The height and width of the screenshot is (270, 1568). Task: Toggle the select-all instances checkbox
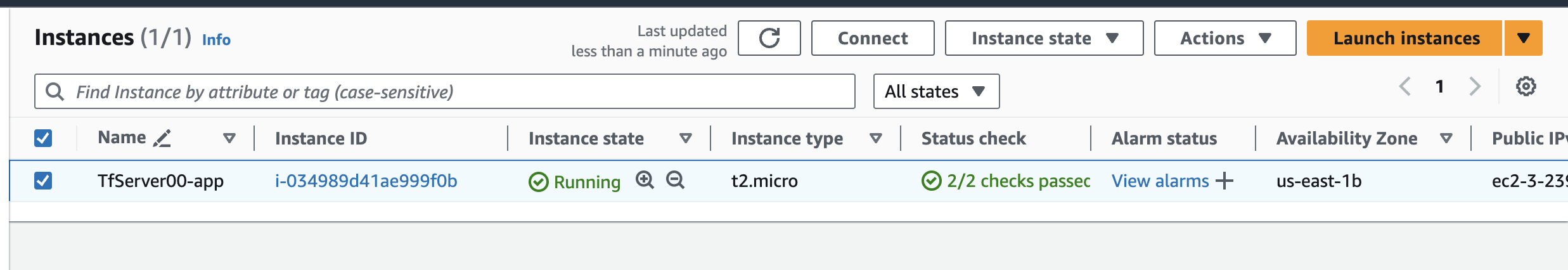click(43, 138)
